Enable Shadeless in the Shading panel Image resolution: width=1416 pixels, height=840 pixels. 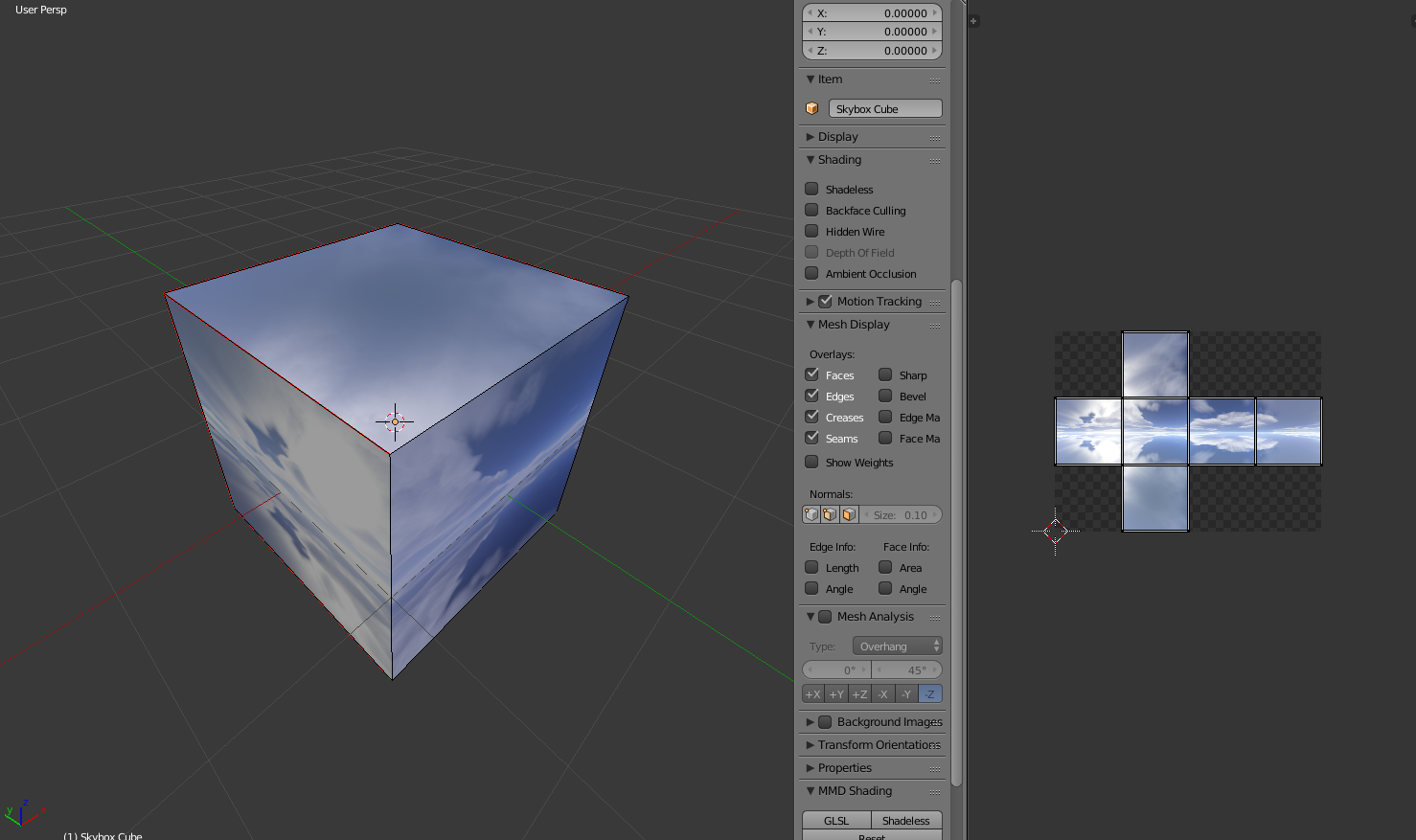811,189
